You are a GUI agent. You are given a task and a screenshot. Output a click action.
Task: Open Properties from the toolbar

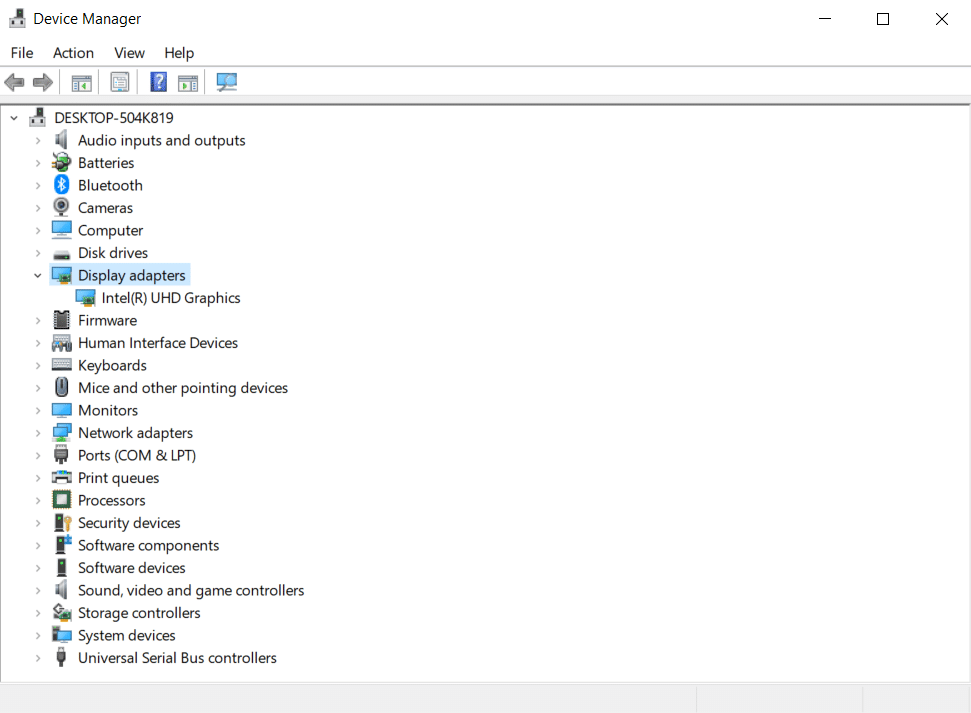click(119, 81)
